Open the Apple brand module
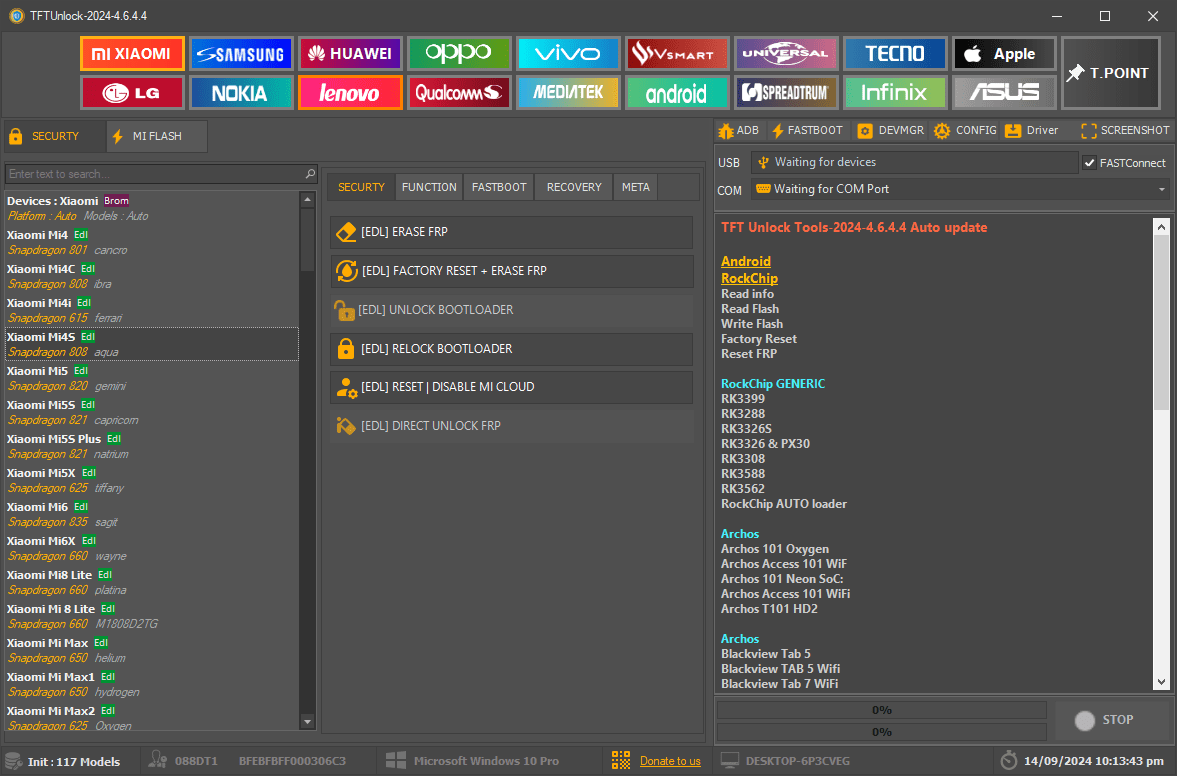 [x=1003, y=54]
